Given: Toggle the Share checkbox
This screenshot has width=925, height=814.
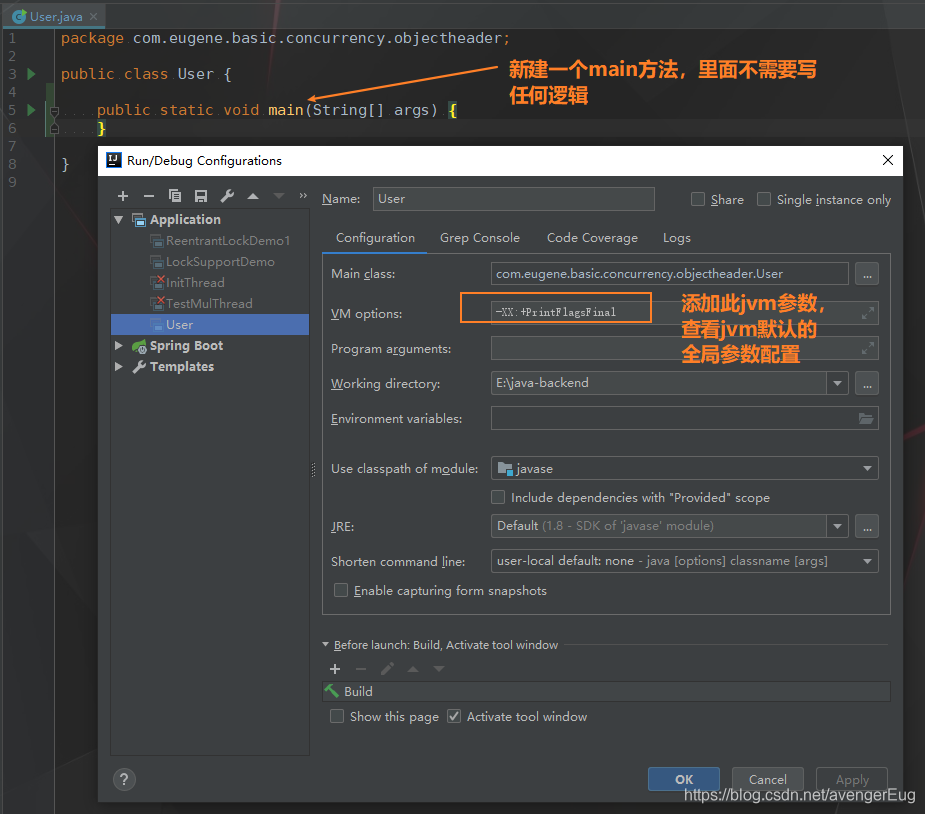Looking at the screenshot, I should point(698,199).
